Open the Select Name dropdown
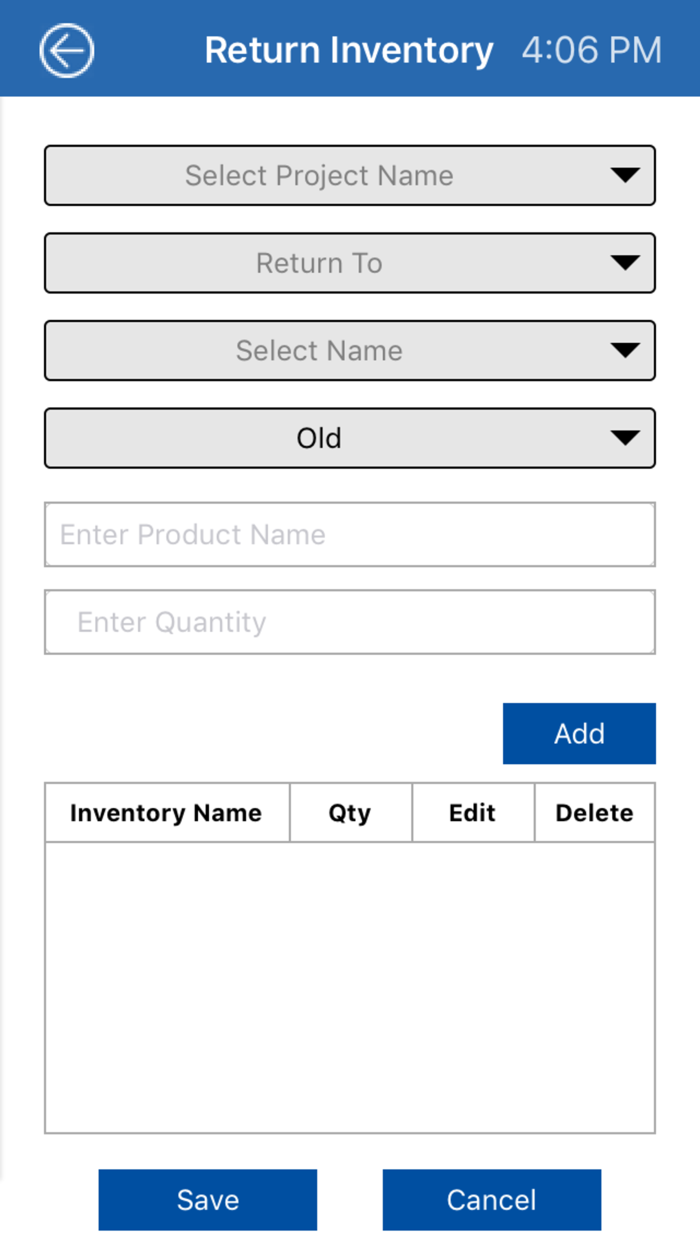Viewport: 700px width, 1244px height. click(350, 350)
